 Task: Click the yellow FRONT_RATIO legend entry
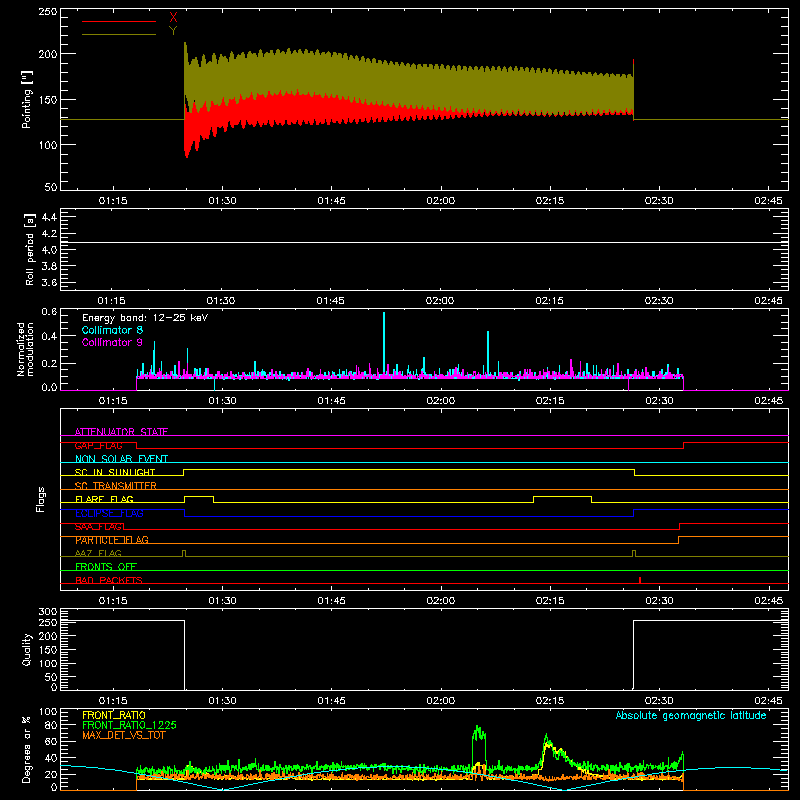(114, 715)
